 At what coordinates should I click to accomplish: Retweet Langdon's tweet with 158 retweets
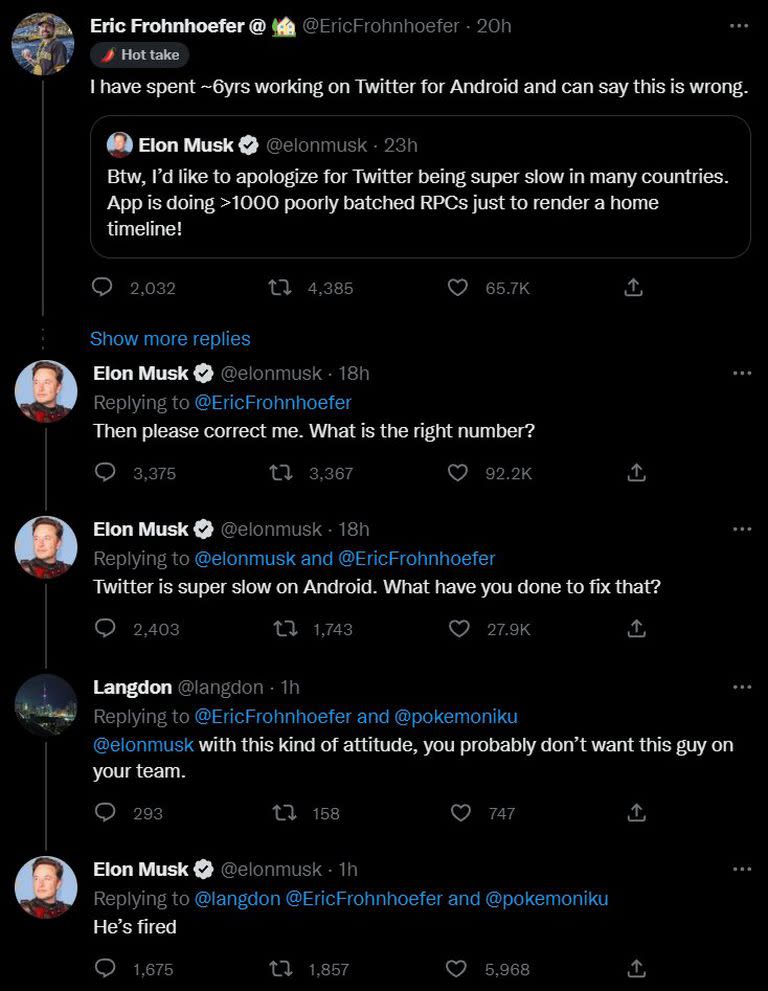click(283, 813)
